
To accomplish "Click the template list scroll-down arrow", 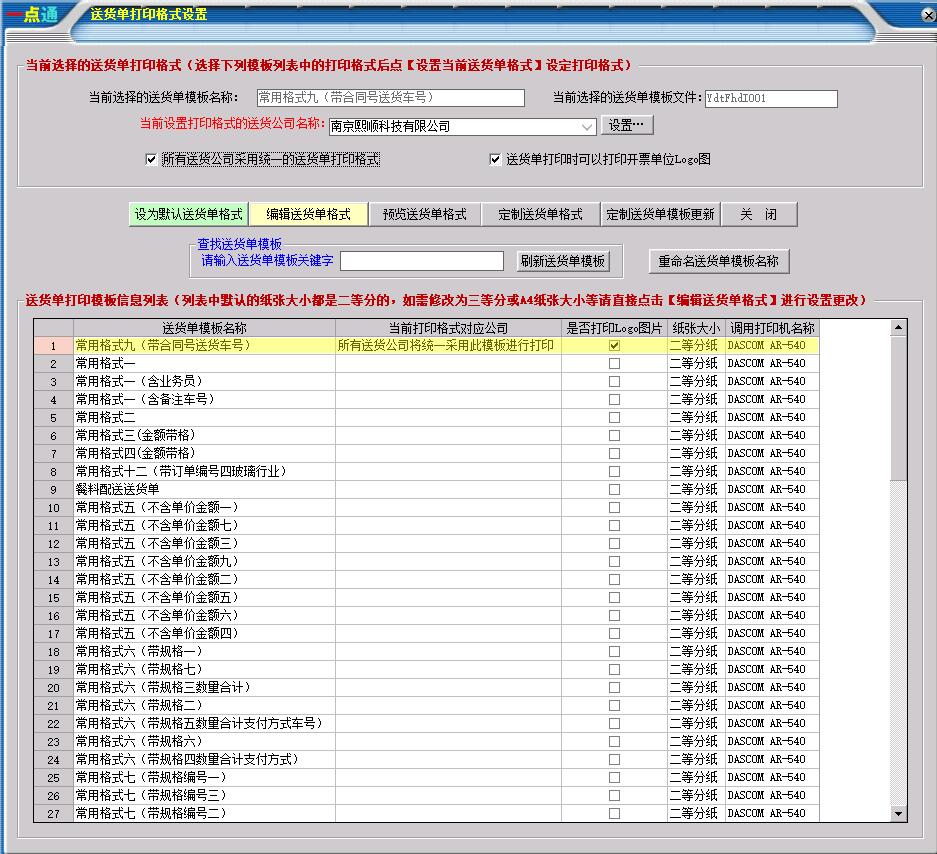I will (898, 814).
